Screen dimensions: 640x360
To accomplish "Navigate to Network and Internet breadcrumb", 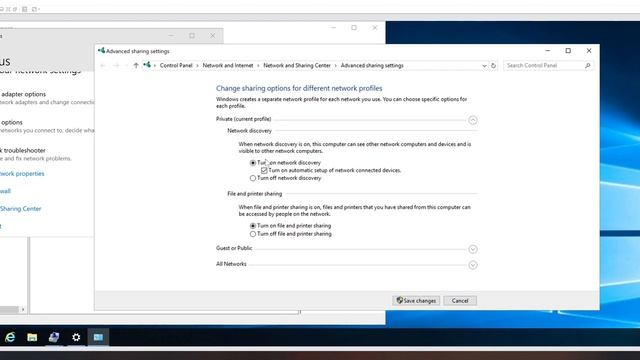I will click(228, 65).
